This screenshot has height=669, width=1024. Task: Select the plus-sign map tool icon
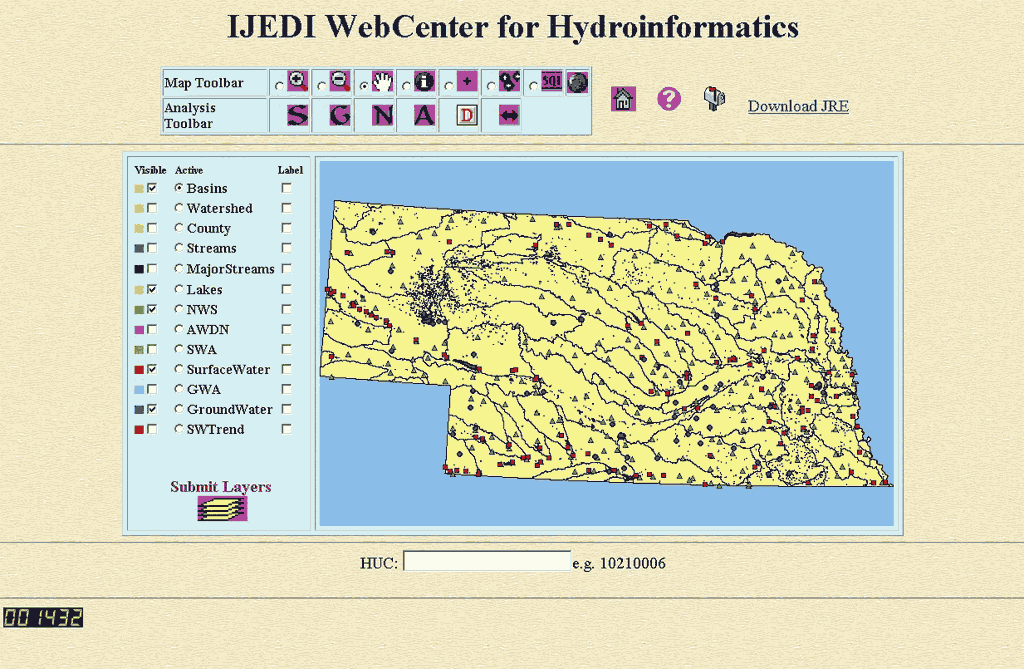pyautogui.click(x=467, y=82)
